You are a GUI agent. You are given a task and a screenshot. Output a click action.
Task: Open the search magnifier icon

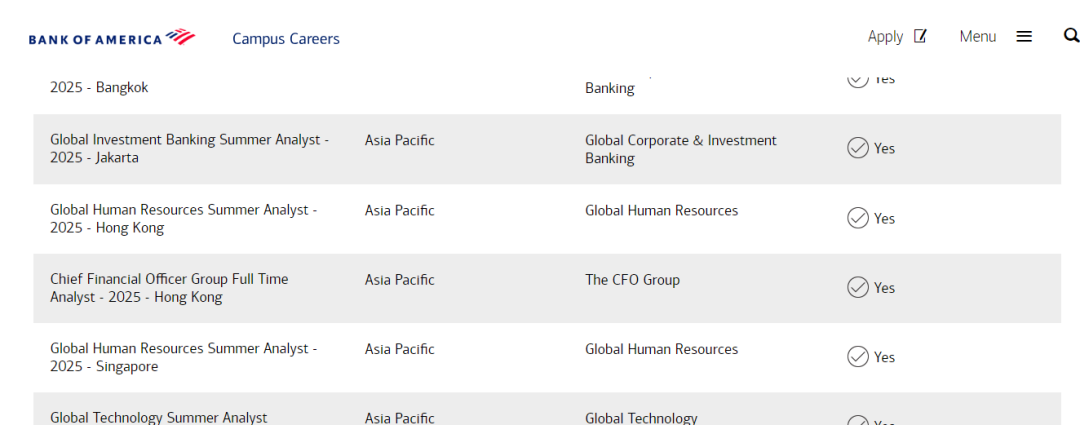[1071, 36]
